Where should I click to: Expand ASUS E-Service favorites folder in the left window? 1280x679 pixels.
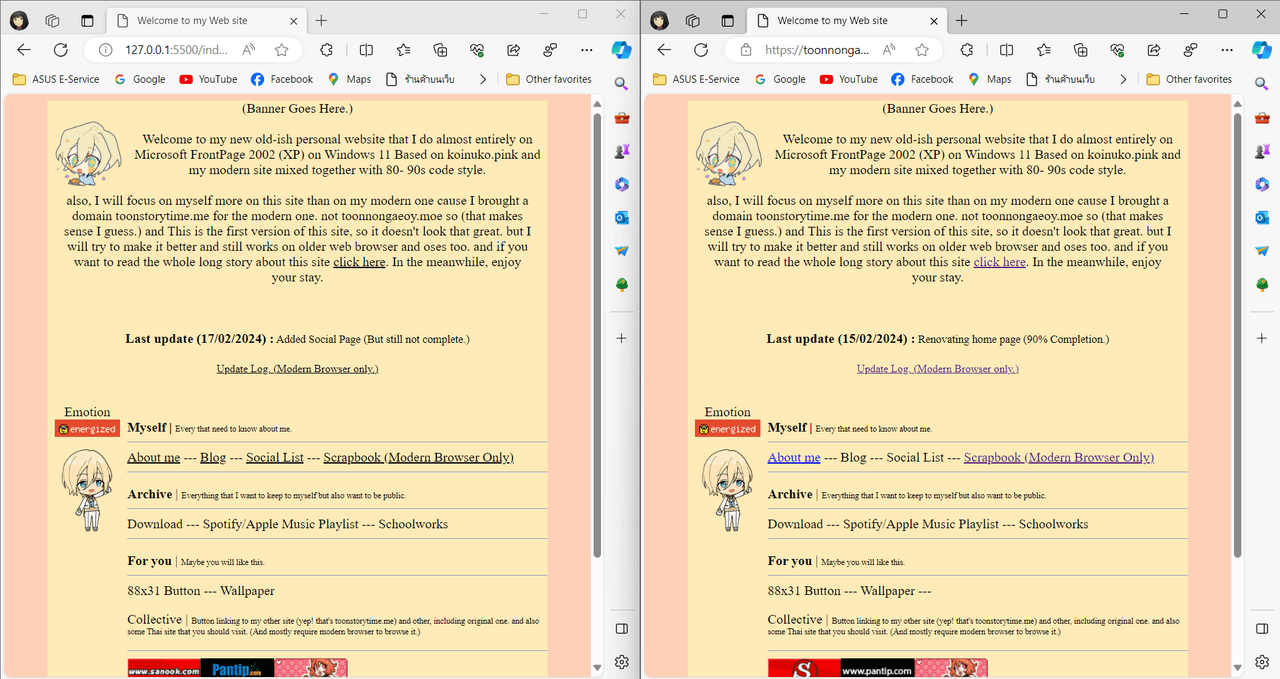(56, 79)
